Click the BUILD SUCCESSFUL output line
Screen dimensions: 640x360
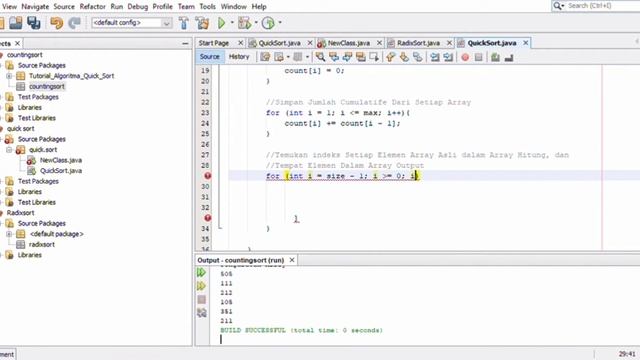[x=302, y=330]
